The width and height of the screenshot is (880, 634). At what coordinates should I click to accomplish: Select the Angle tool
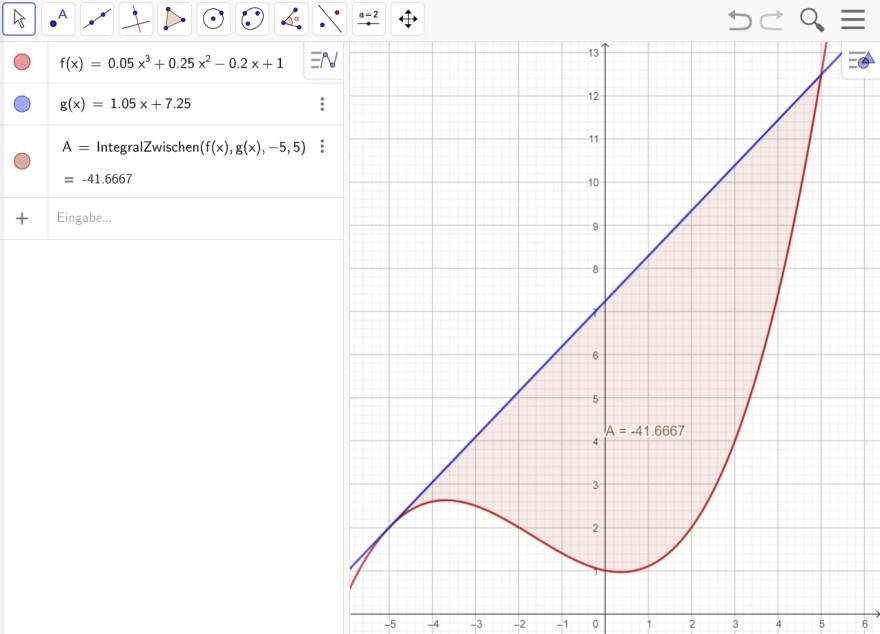[x=291, y=19]
